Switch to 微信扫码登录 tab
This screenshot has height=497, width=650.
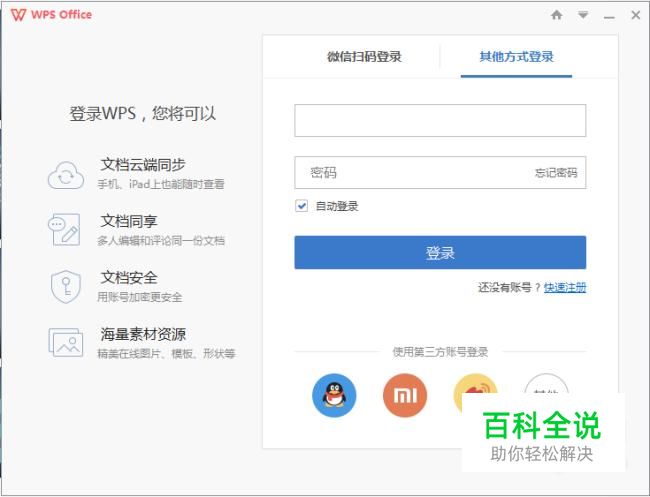click(364, 57)
